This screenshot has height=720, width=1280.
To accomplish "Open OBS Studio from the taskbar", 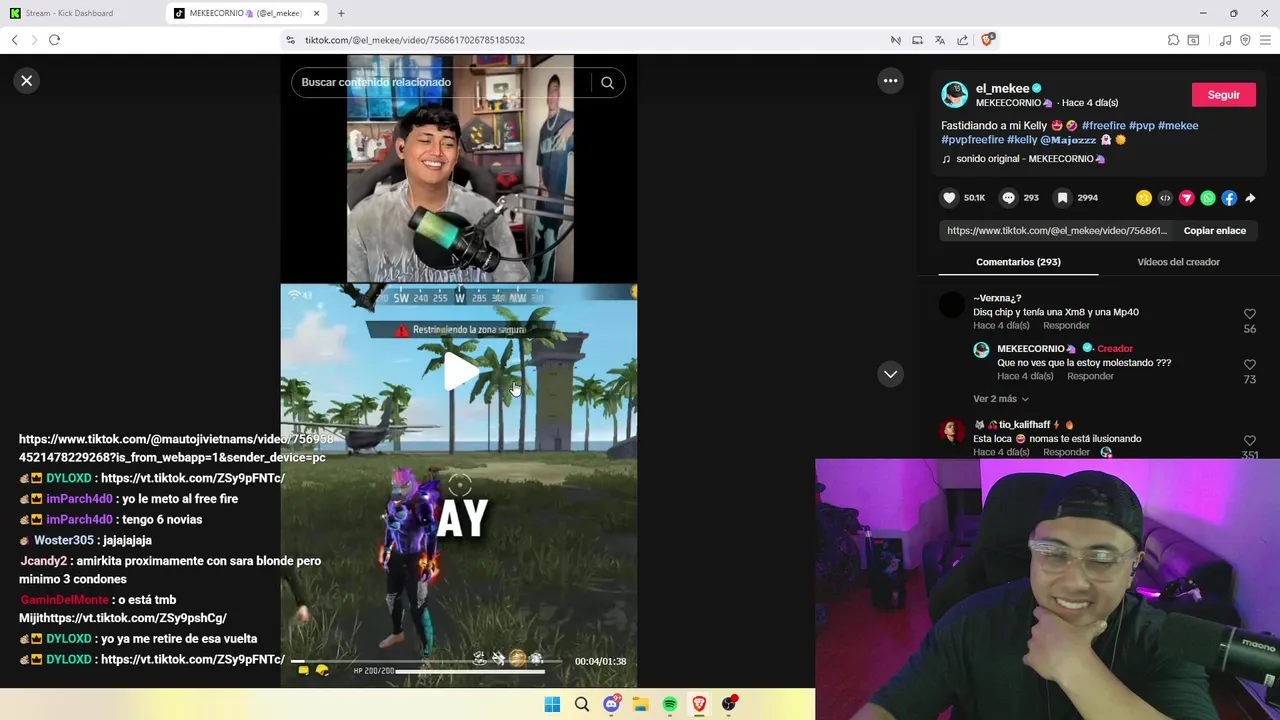I will pyautogui.click(x=728, y=704).
